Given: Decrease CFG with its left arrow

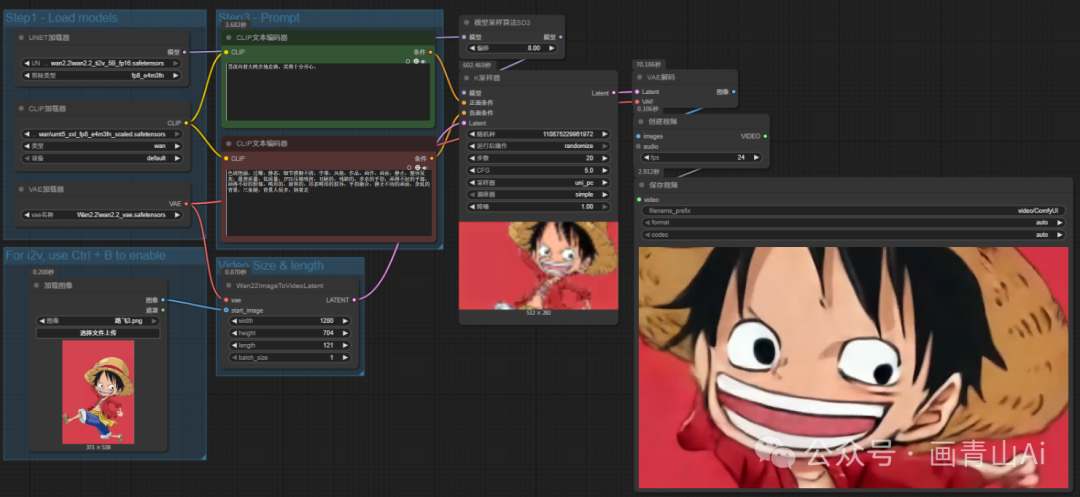Looking at the screenshot, I should [471, 171].
